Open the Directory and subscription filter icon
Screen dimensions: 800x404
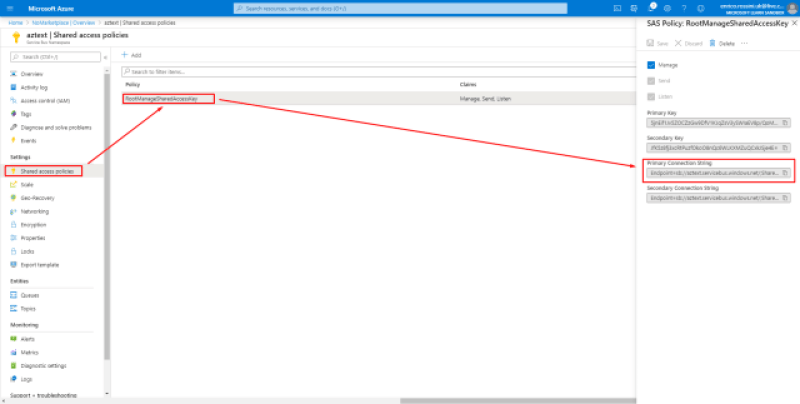[634, 9]
